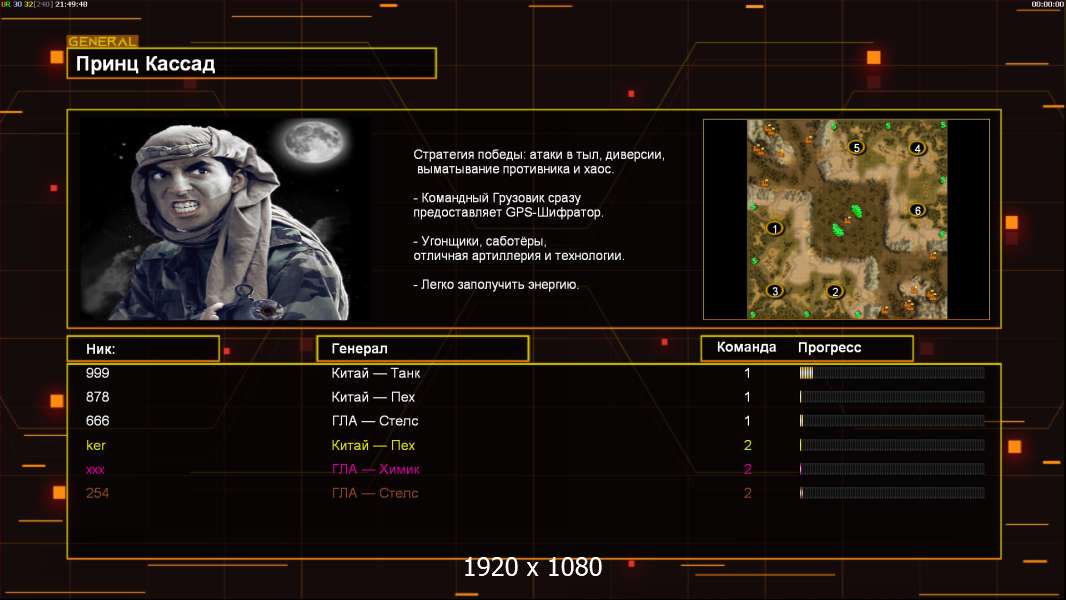Viewport: 1066px width, 600px height.
Task: Click loading progress bar for player 666
Action: click(892, 421)
